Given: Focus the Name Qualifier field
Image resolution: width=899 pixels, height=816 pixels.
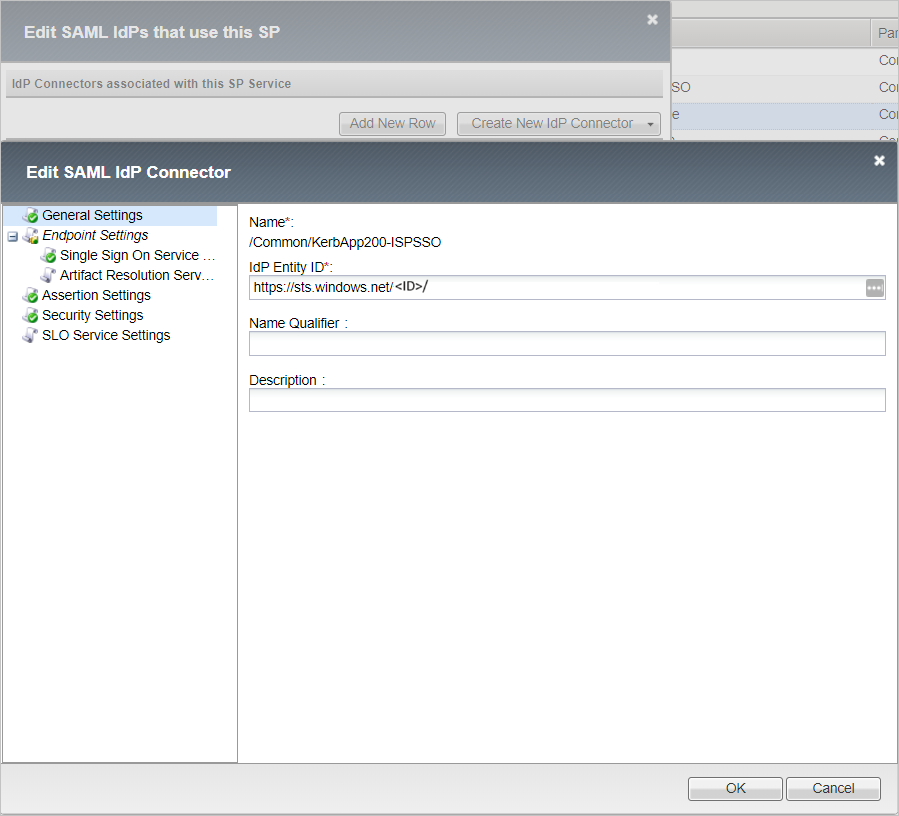Looking at the screenshot, I should (567, 343).
